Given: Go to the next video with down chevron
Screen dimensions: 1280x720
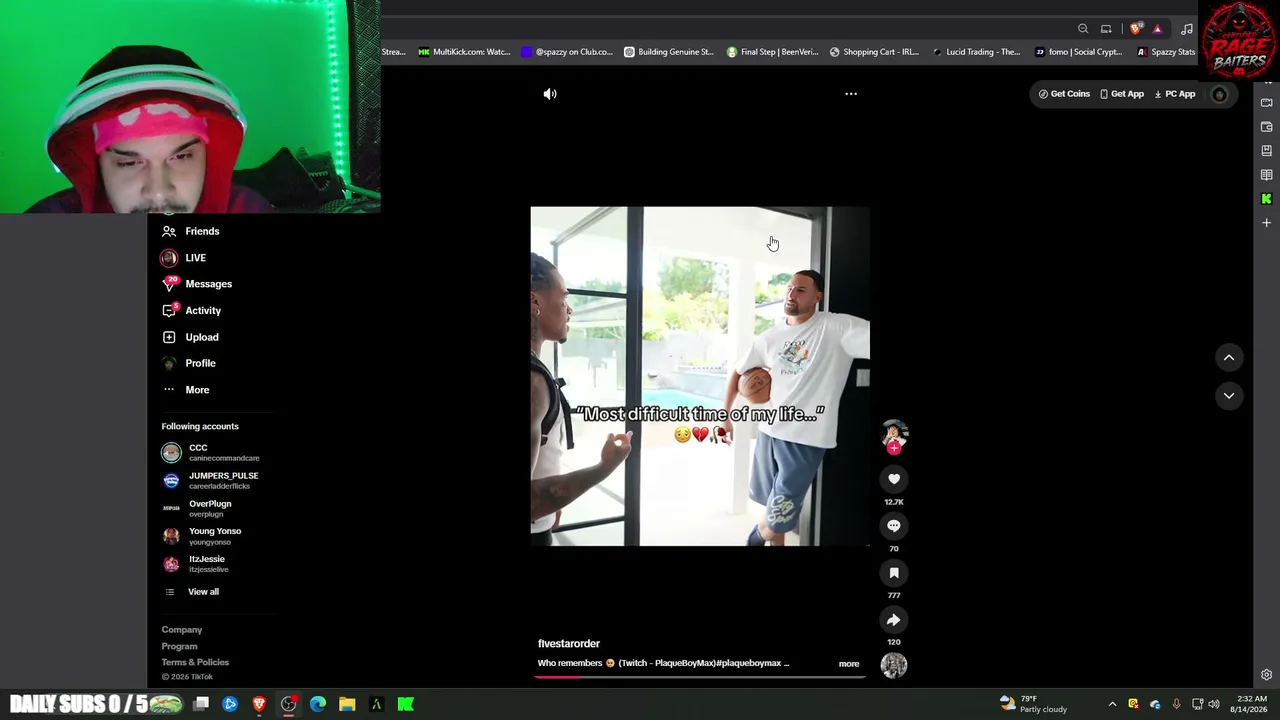Looking at the screenshot, I should 1229,396.
